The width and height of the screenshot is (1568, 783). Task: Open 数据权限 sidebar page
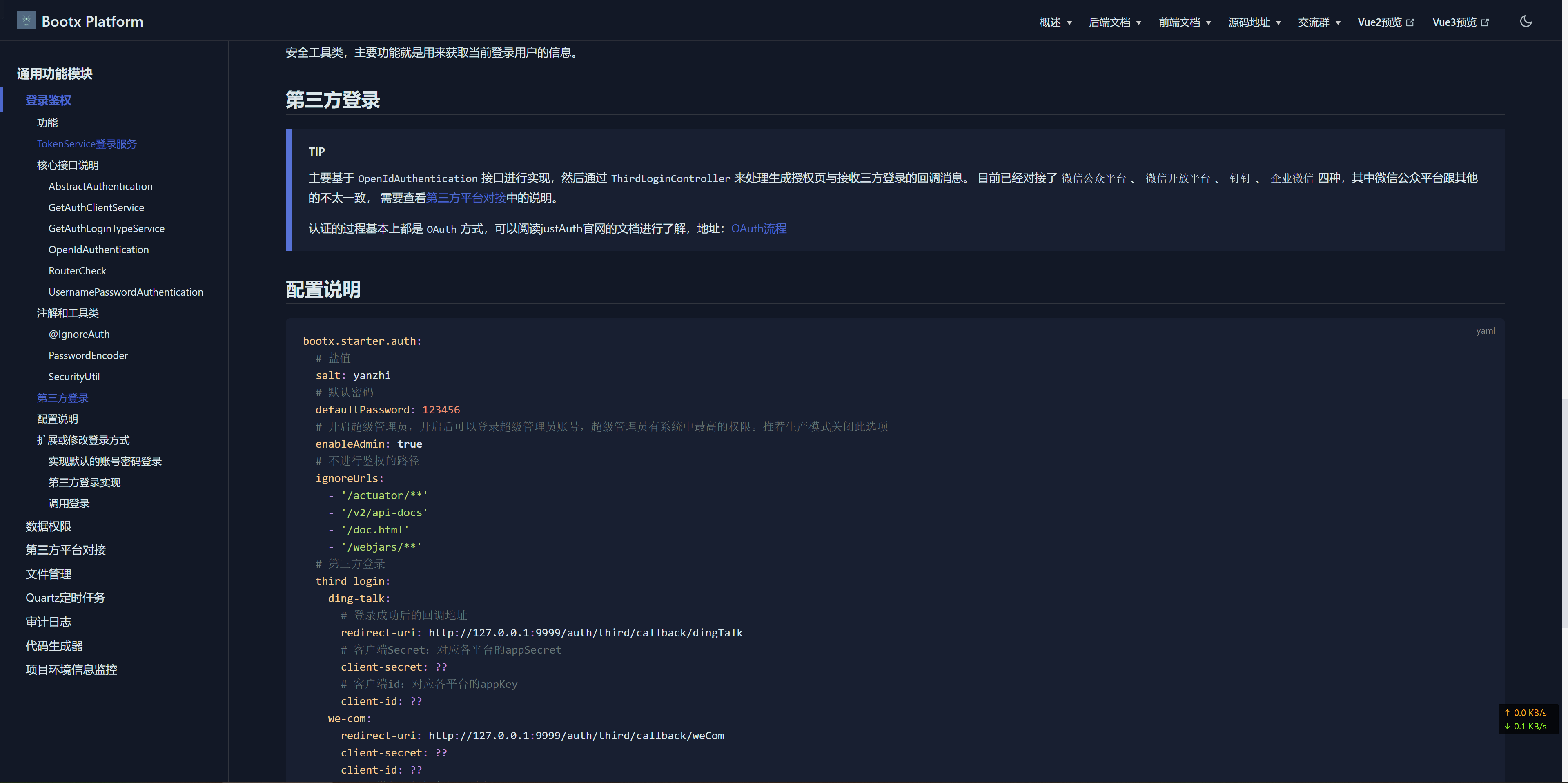click(48, 526)
